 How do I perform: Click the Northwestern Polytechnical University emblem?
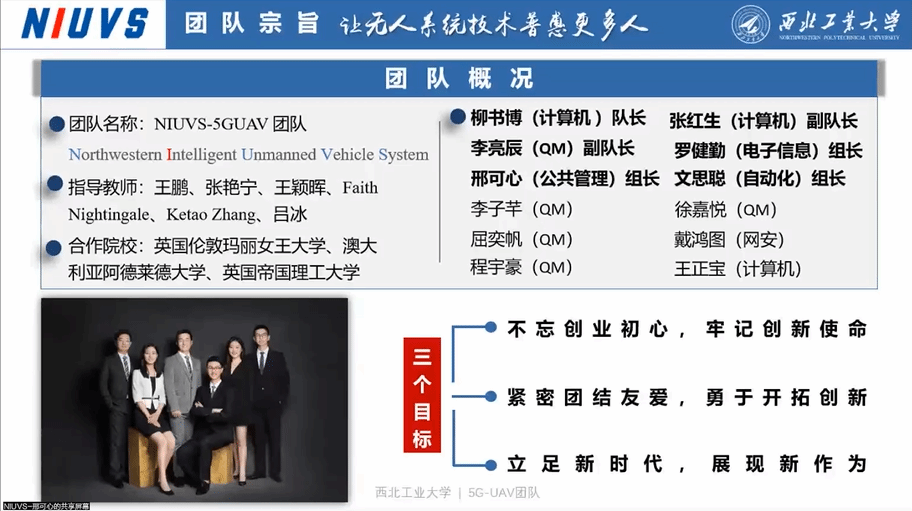(752, 25)
